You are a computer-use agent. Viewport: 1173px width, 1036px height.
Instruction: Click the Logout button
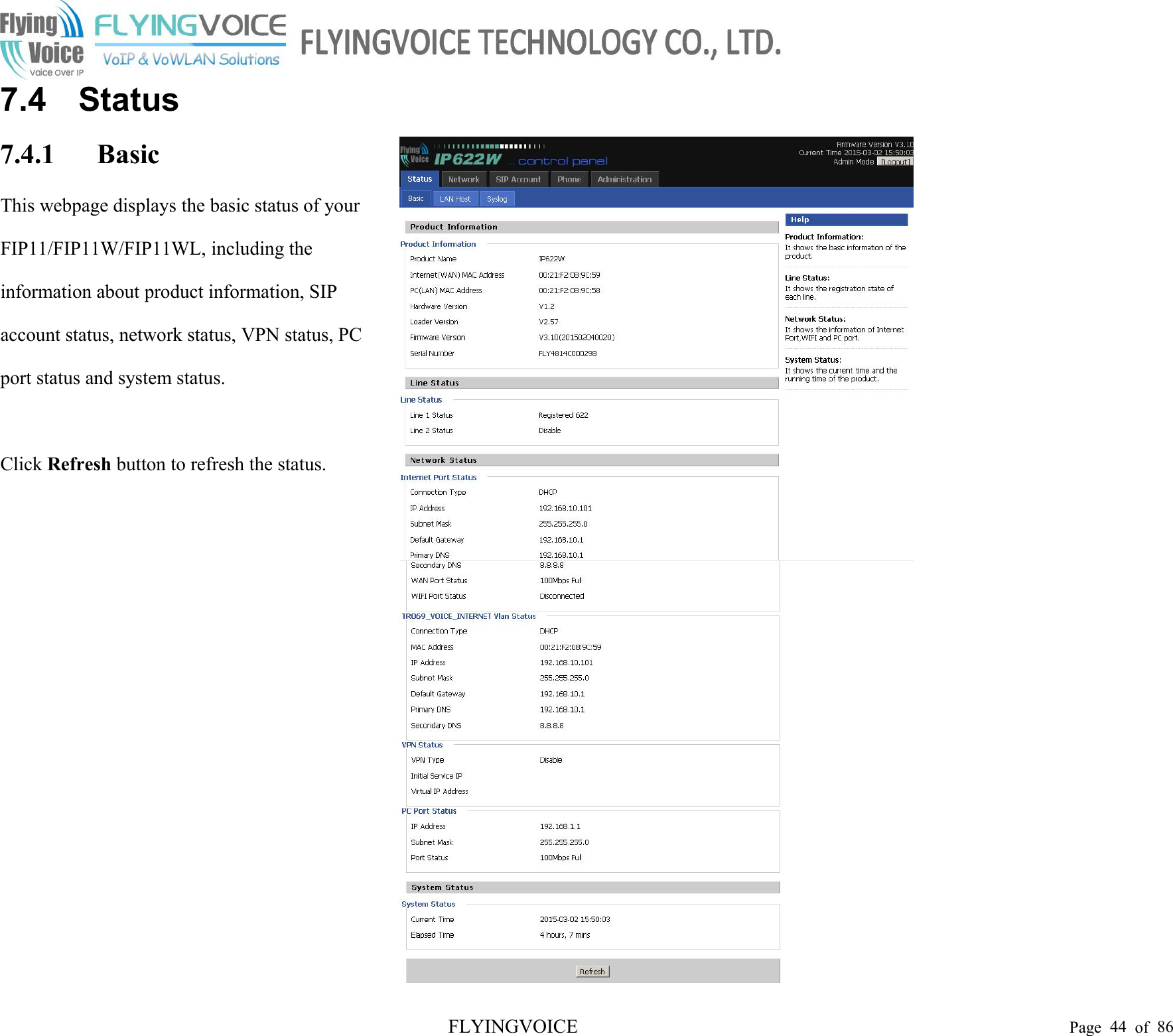pyautogui.click(x=895, y=162)
